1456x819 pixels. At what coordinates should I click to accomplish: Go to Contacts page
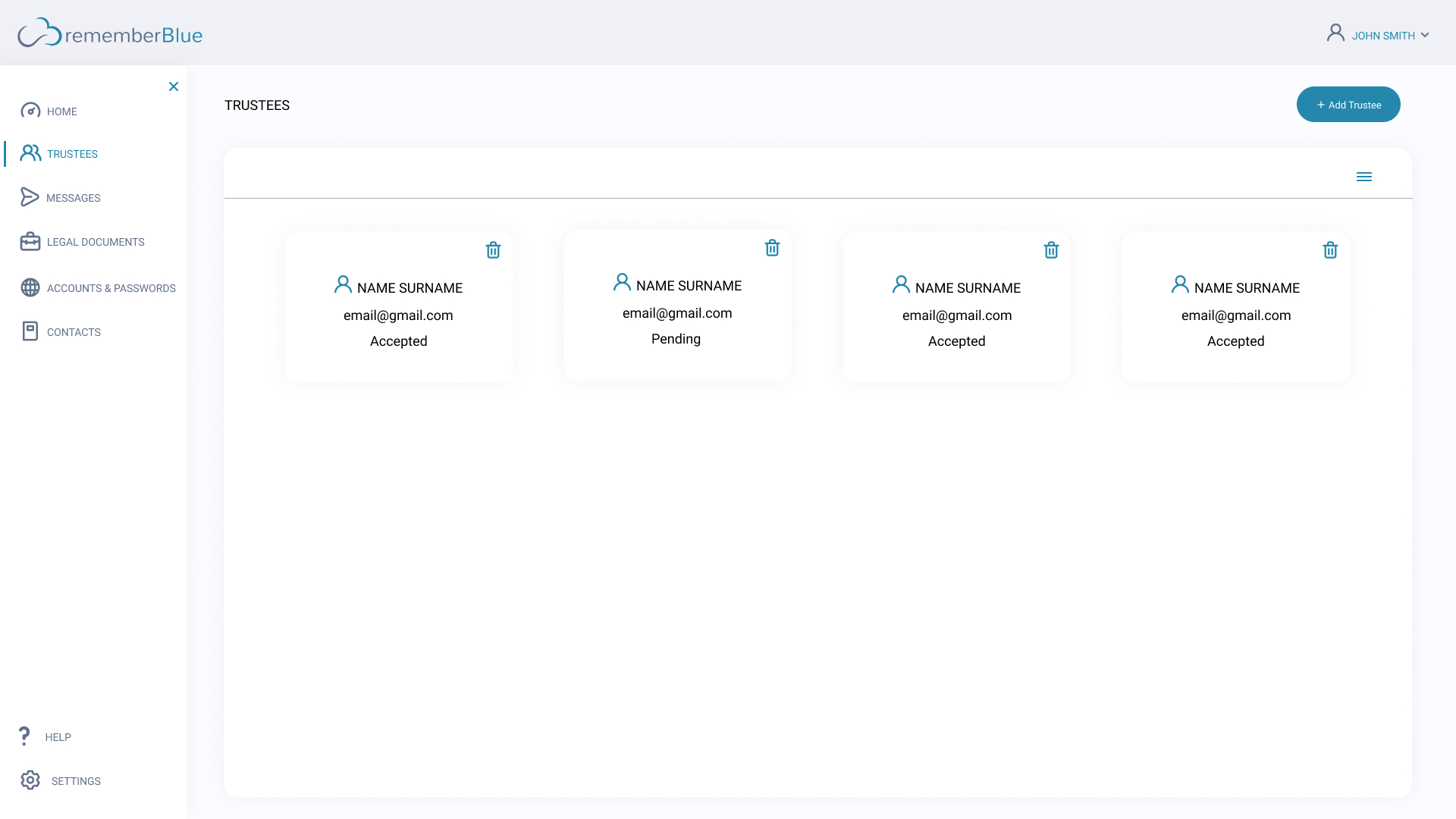click(x=74, y=332)
